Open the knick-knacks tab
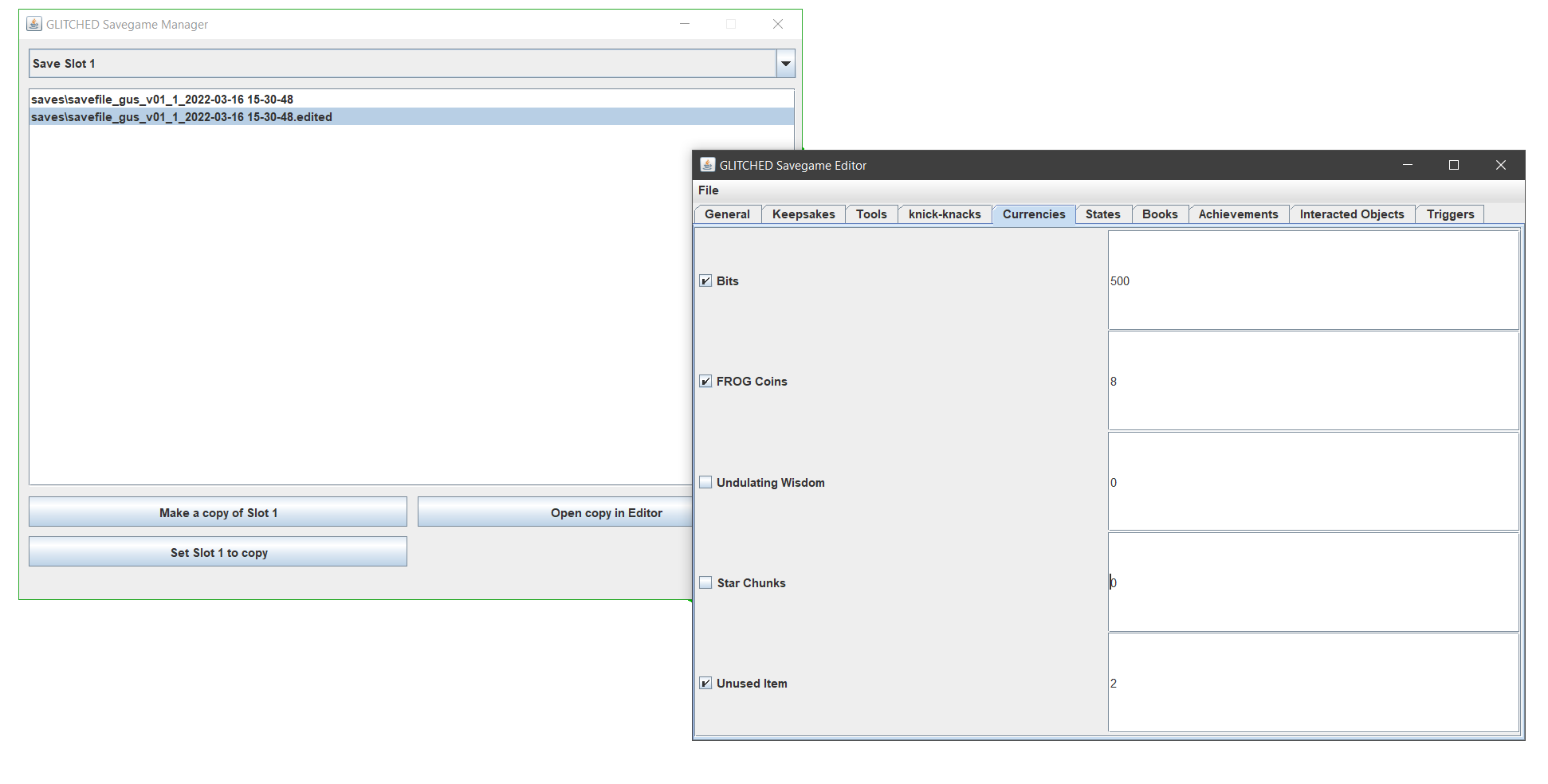The width and height of the screenshot is (1548, 784). pos(944,214)
